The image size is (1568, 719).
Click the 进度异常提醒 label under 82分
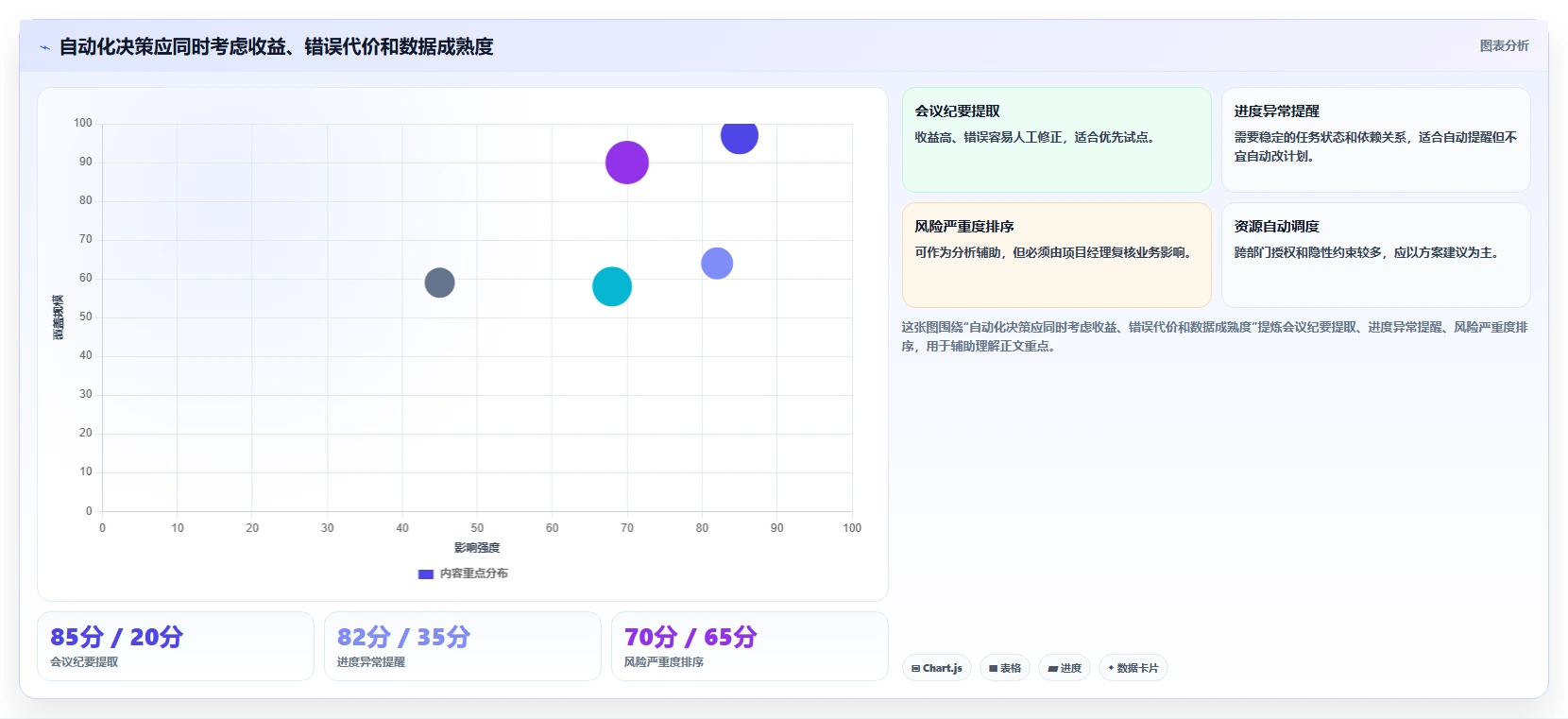pyautogui.click(x=371, y=662)
